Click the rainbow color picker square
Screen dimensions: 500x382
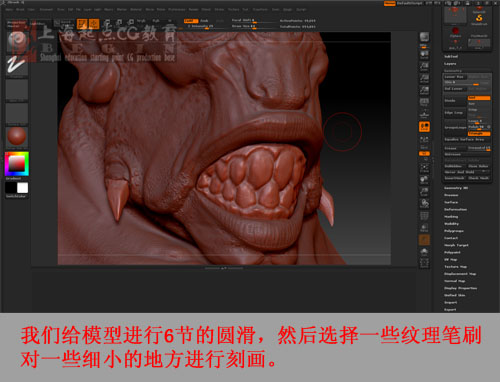tap(17, 164)
